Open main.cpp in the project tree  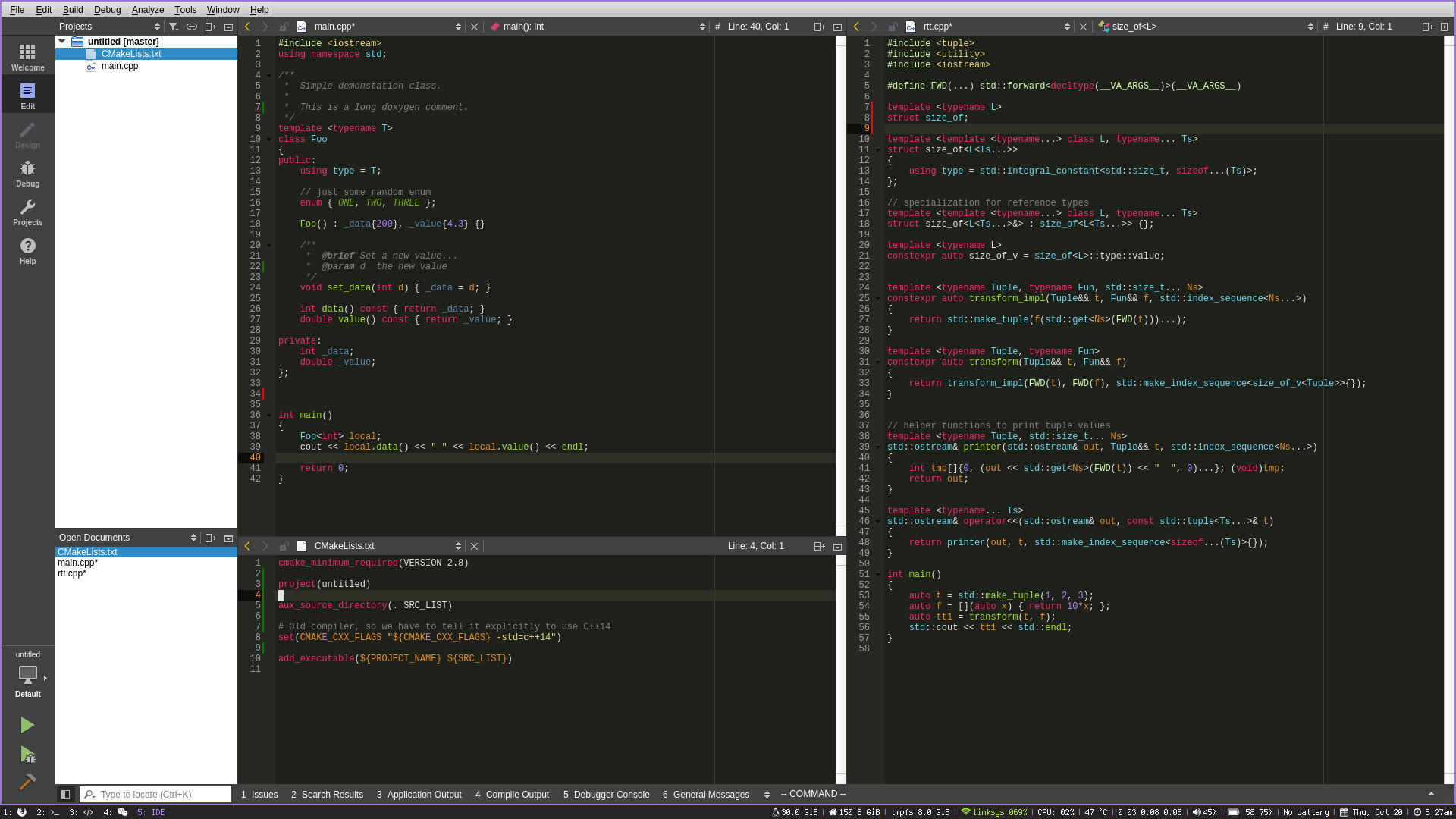(x=120, y=66)
